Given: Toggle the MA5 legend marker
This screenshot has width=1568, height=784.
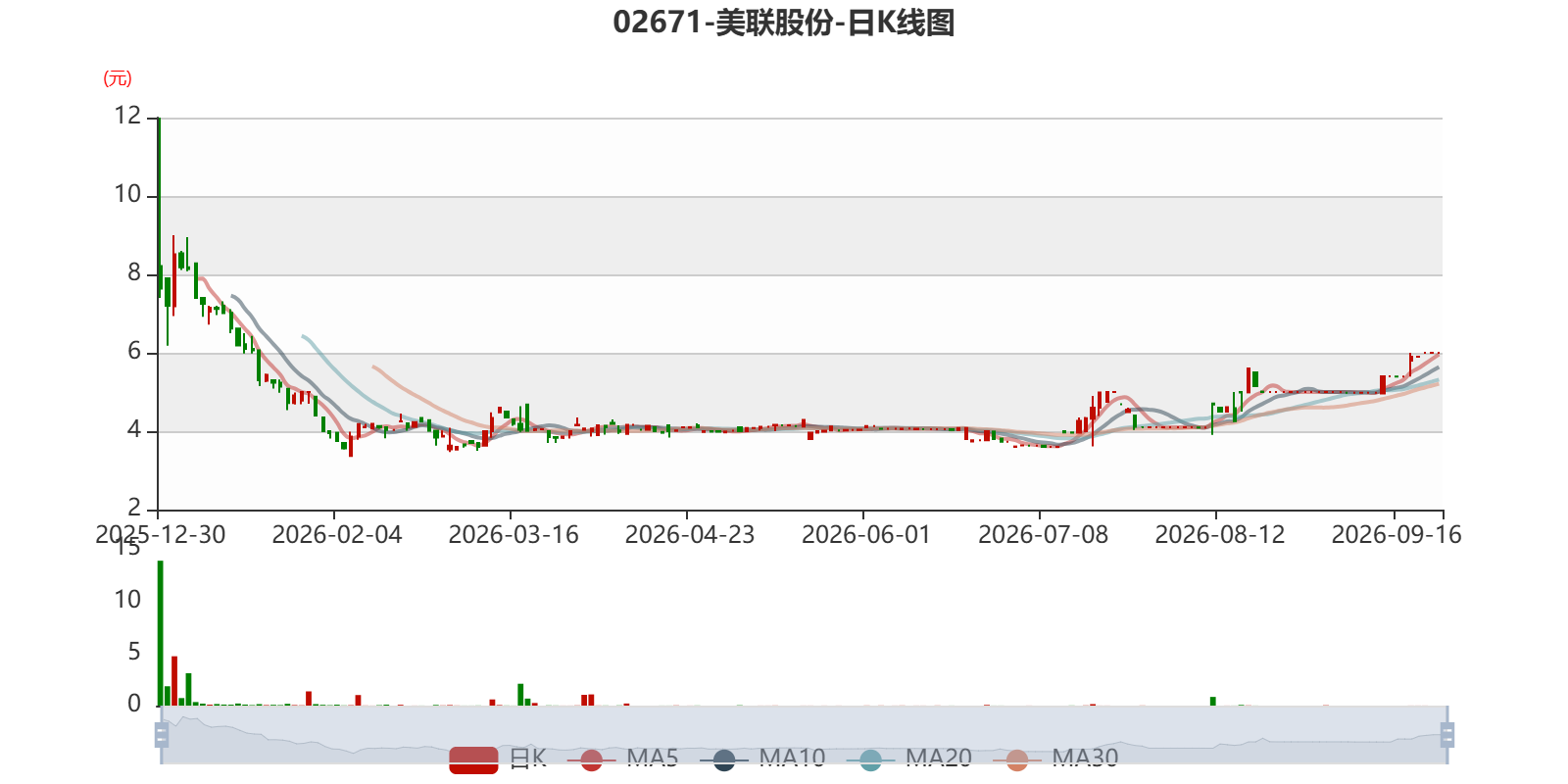Looking at the screenshot, I should tap(591, 759).
